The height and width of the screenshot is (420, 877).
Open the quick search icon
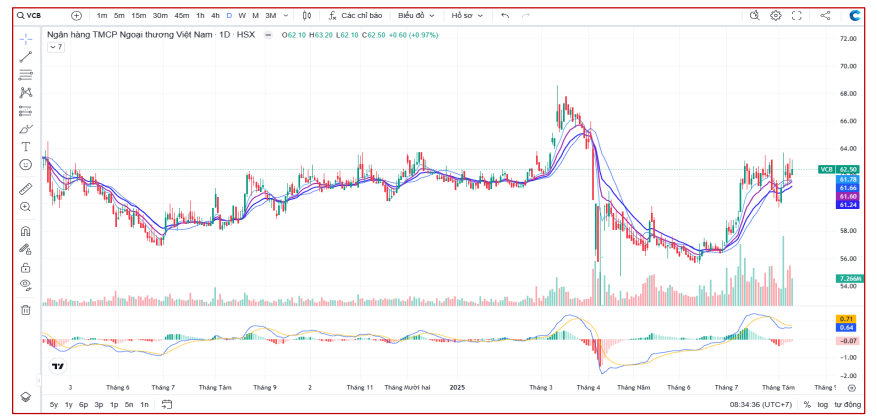(x=755, y=16)
